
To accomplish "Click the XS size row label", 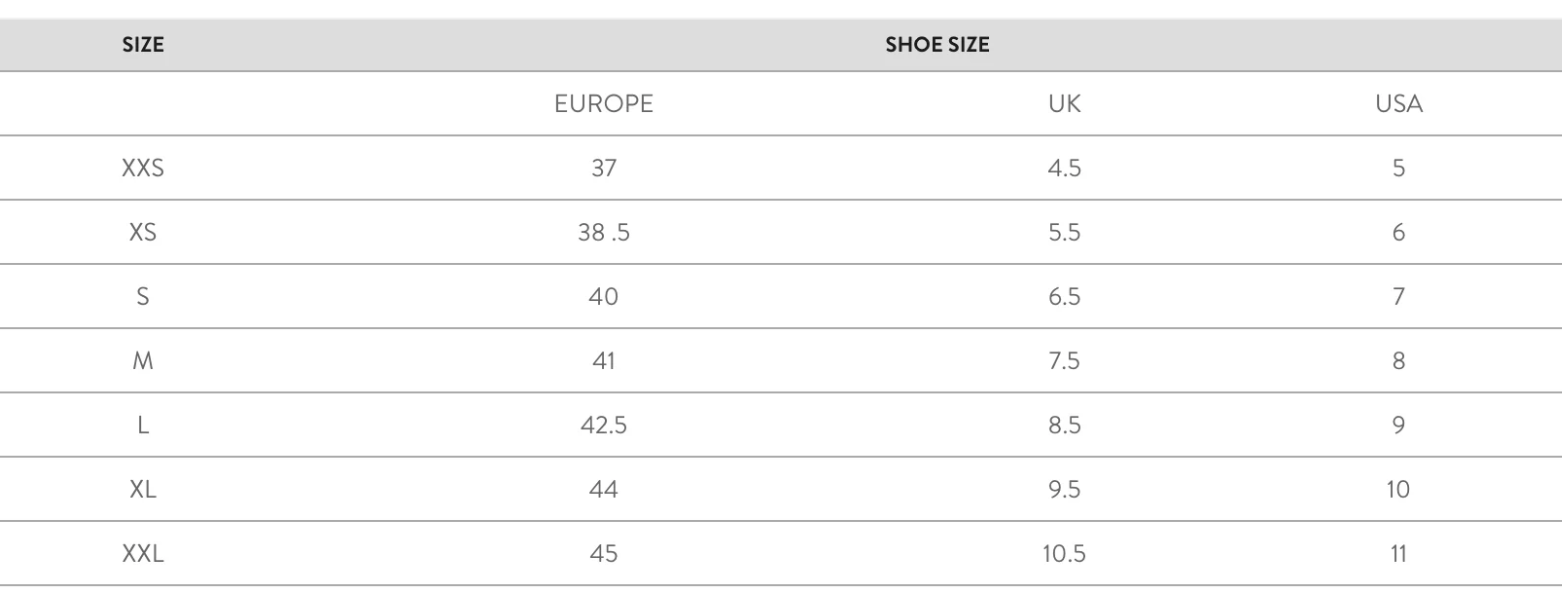I will [143, 233].
